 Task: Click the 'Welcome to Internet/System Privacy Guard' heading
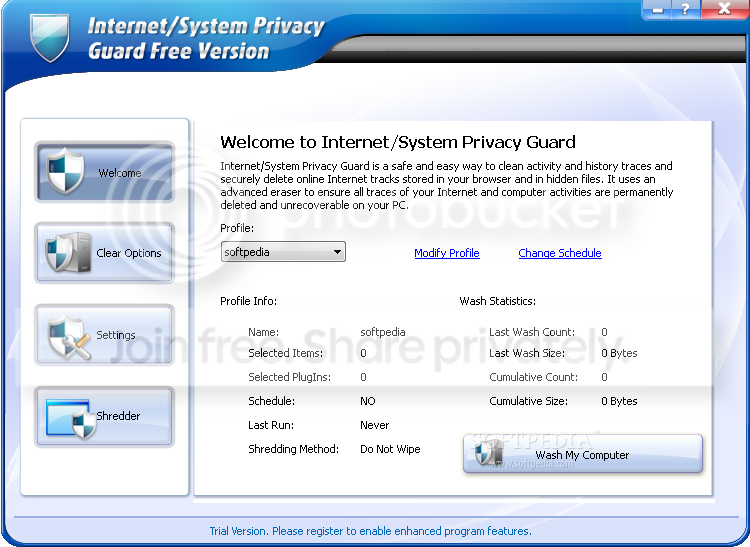point(397,142)
